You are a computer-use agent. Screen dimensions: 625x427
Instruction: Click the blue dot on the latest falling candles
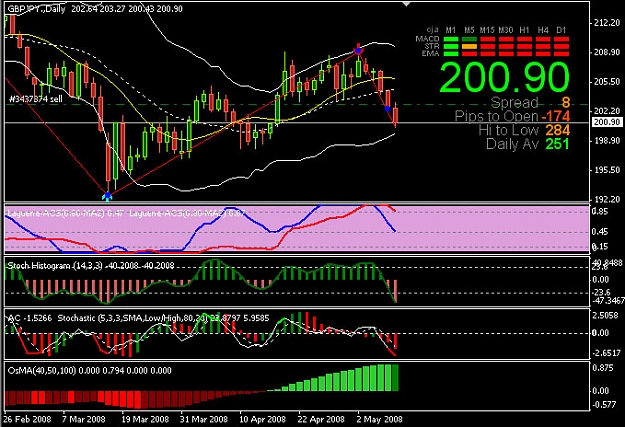tap(387, 108)
